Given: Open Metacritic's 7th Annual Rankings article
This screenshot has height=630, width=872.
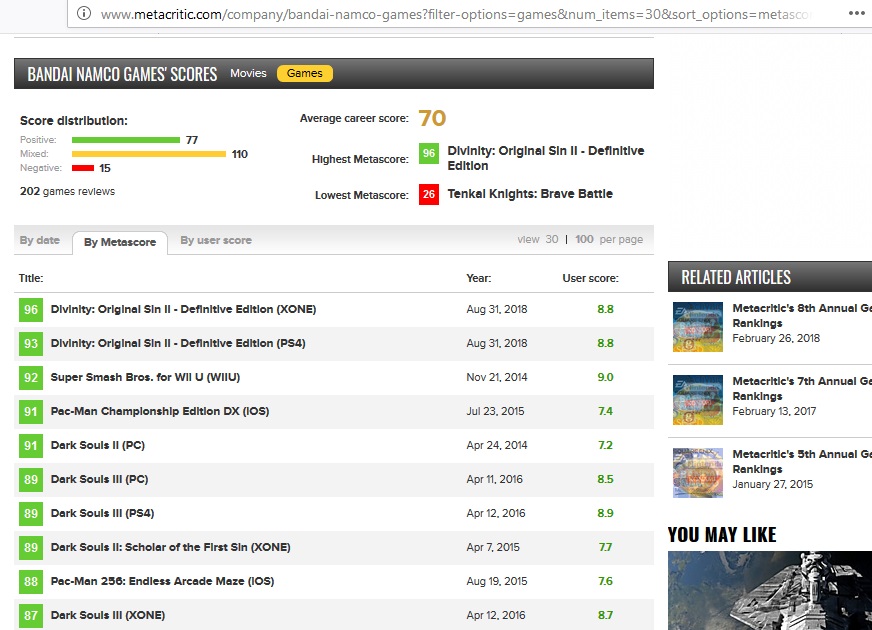Looking at the screenshot, I should (802, 388).
